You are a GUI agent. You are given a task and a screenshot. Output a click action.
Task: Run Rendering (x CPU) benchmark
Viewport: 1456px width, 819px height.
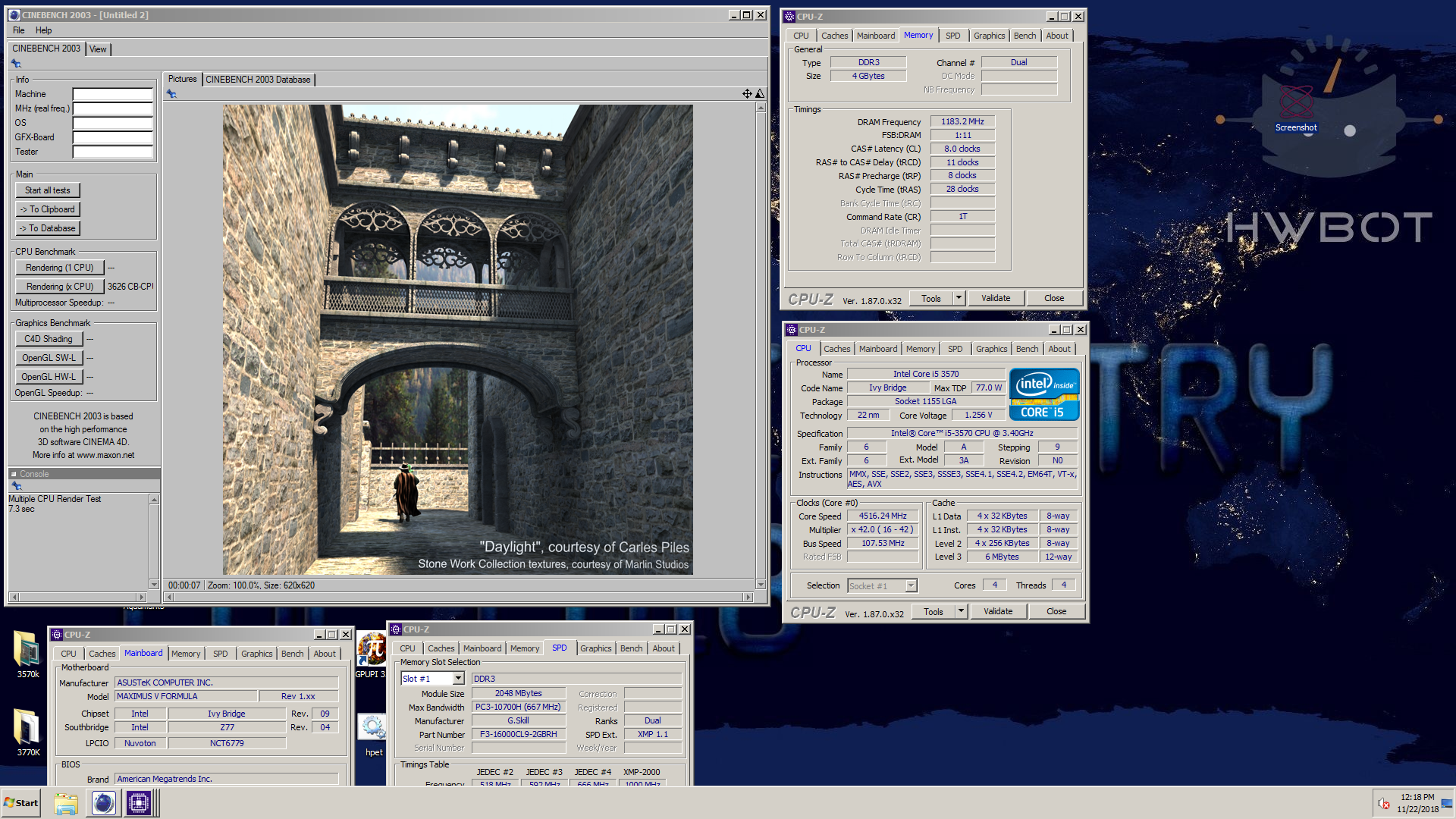59,287
